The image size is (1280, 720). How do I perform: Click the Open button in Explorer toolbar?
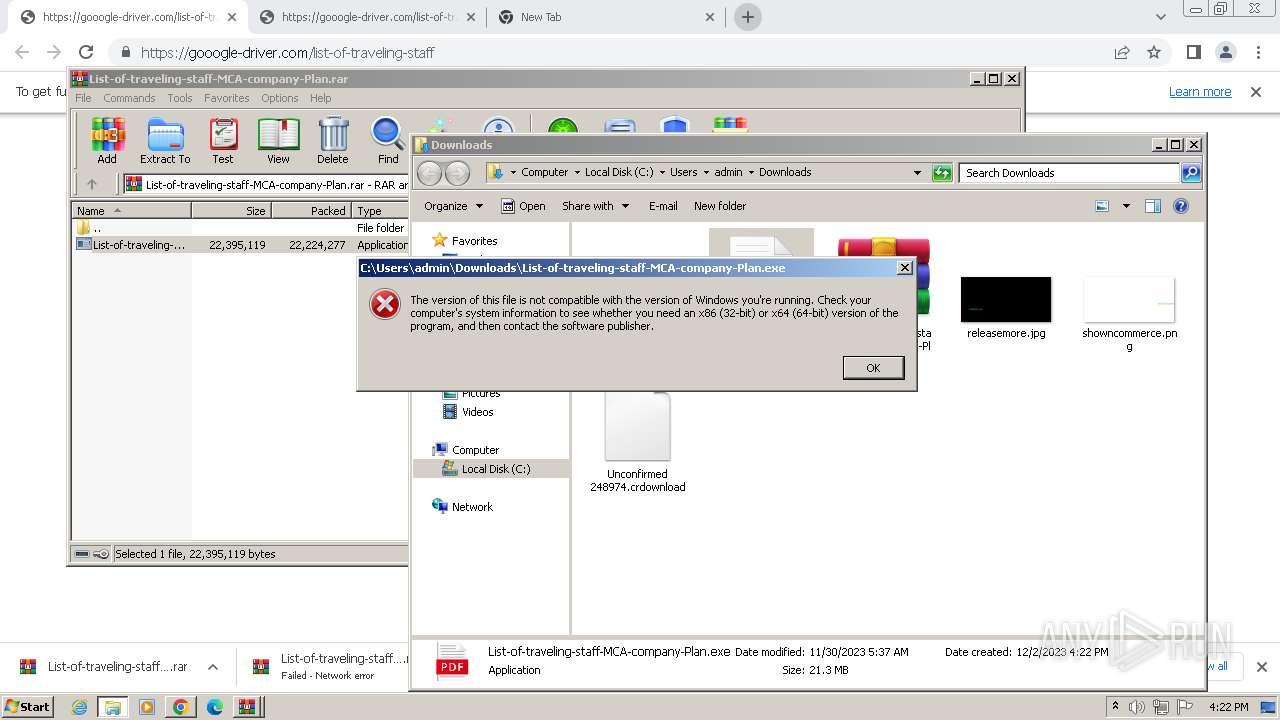click(x=523, y=206)
